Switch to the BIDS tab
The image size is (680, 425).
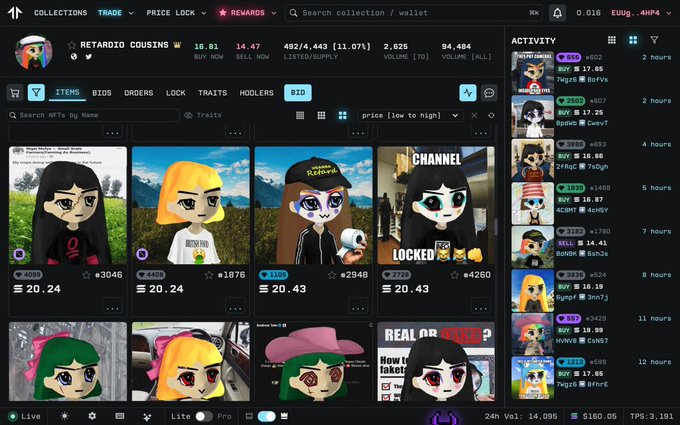pyautogui.click(x=101, y=93)
